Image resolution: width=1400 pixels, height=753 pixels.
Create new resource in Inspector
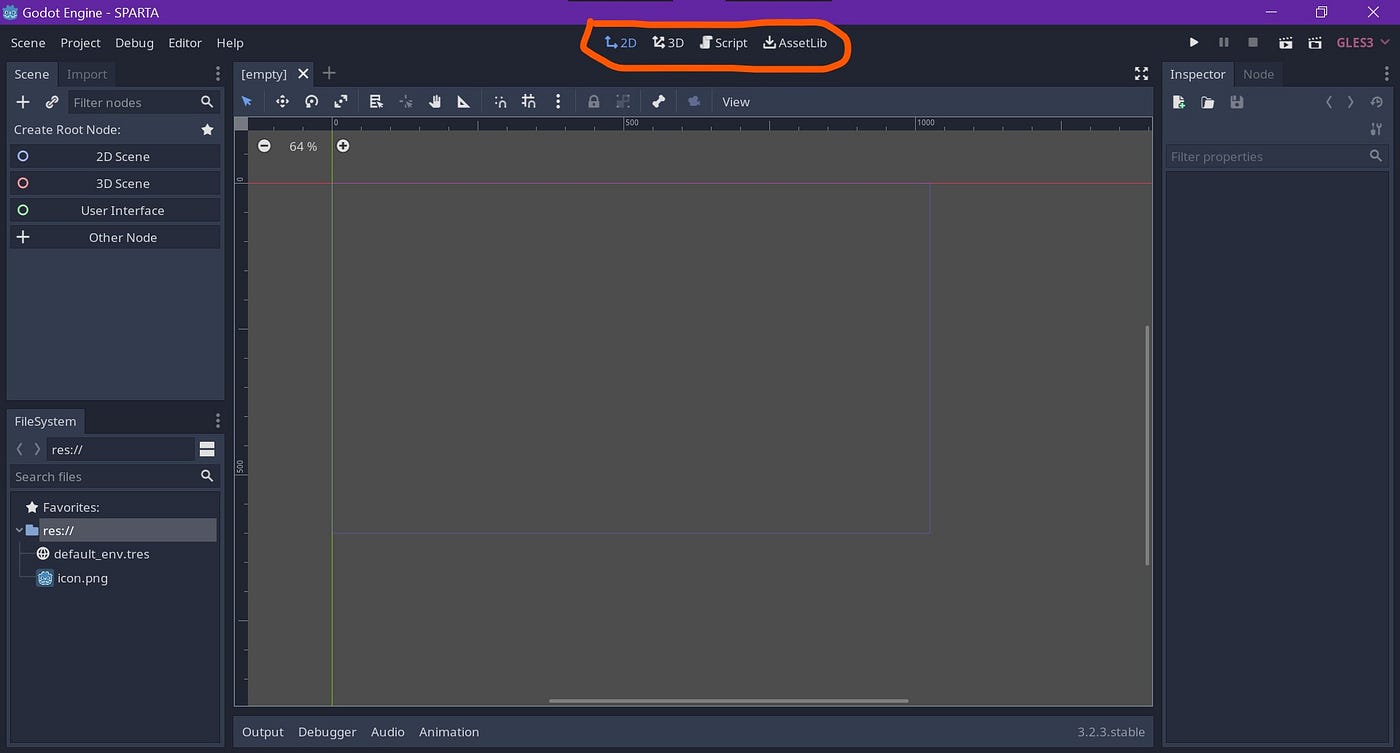[x=1179, y=102]
